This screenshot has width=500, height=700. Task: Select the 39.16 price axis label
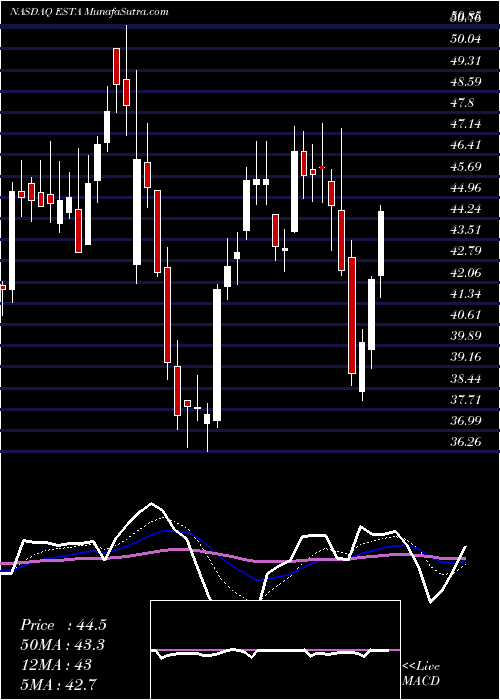tap(466, 357)
